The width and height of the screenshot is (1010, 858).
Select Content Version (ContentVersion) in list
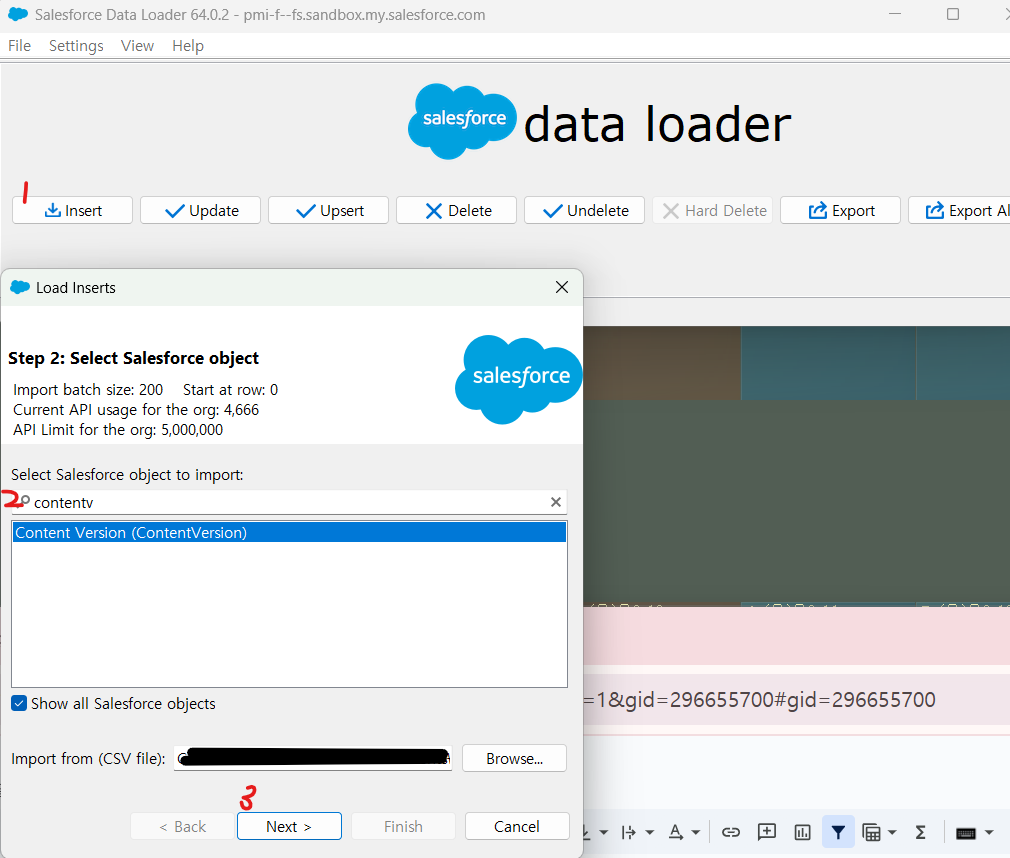pos(289,533)
